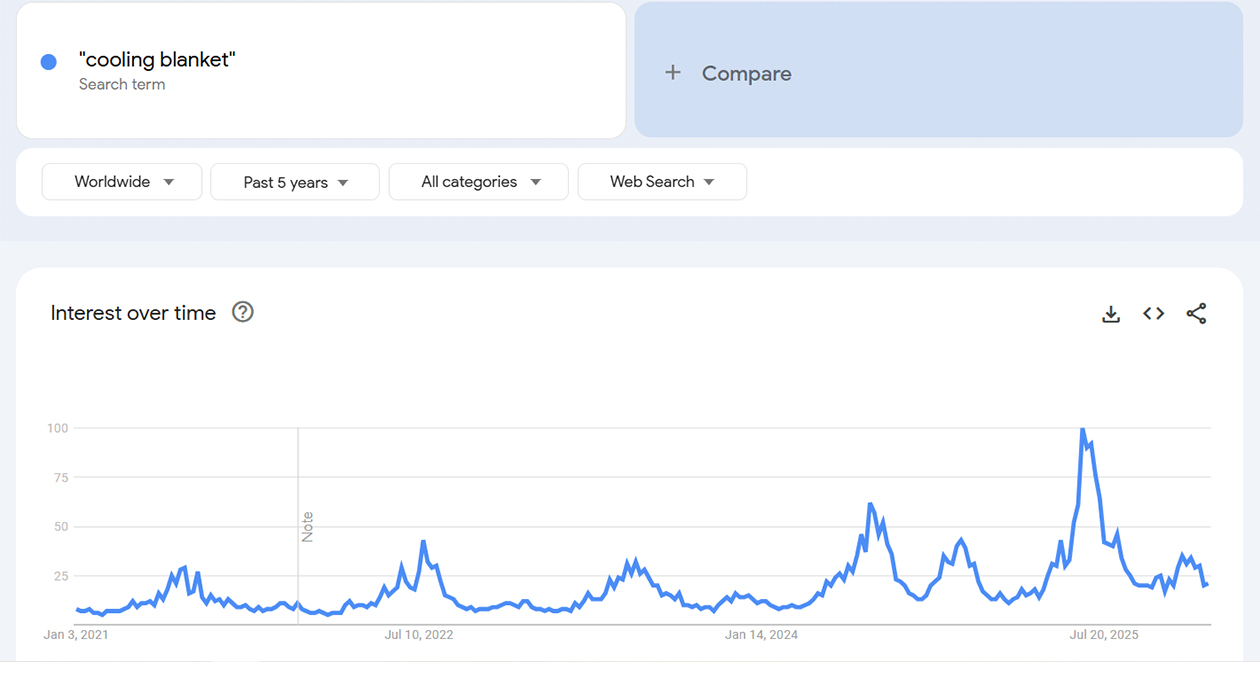Viewport: 1260px width, 680px height.
Task: Download the interest over time data
Action: tap(1110, 313)
